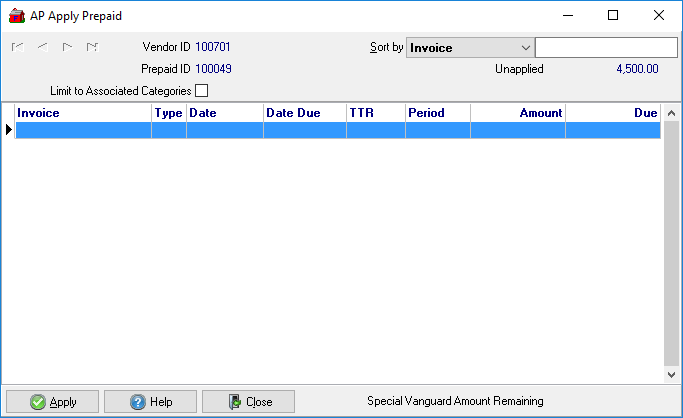Click the search field beside Sort by
This screenshot has height=418, width=683.
[x=606, y=48]
